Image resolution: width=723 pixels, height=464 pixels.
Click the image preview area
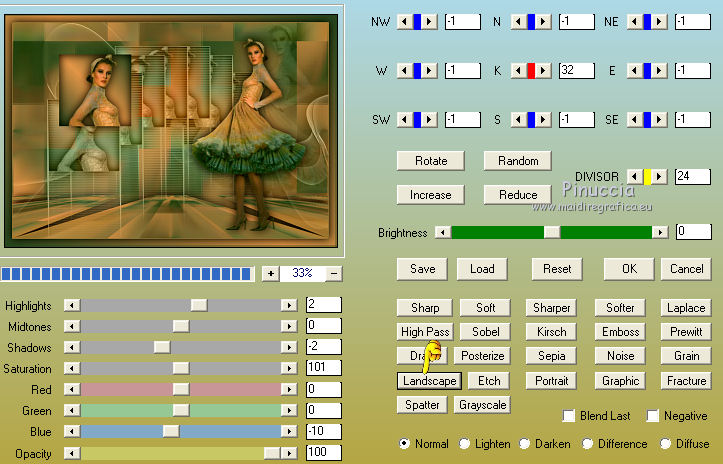coord(171,131)
